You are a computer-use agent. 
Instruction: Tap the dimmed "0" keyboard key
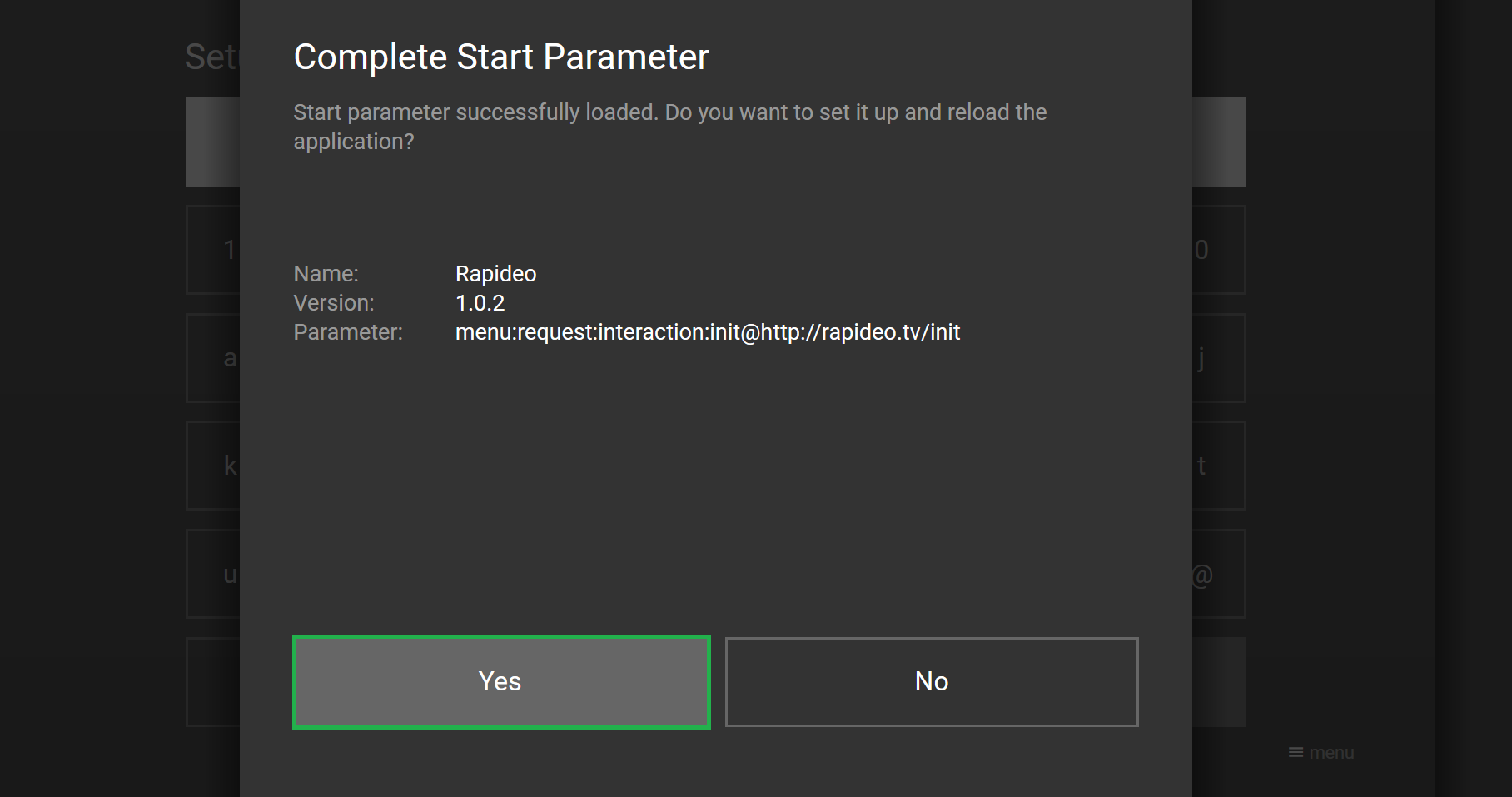coord(1219,250)
